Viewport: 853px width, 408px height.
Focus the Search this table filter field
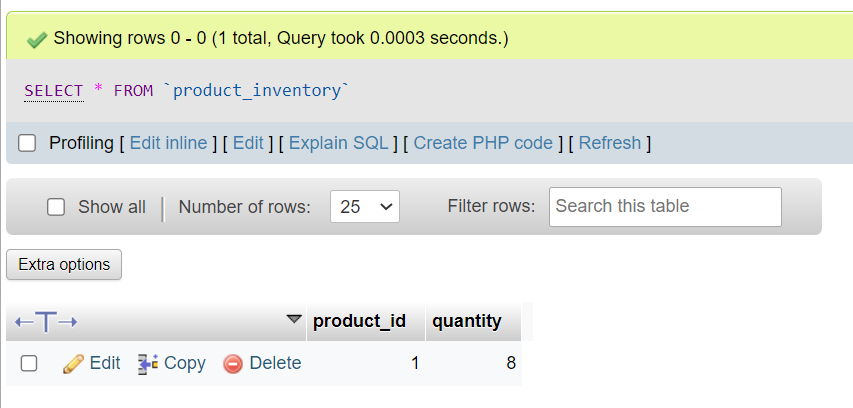click(664, 207)
